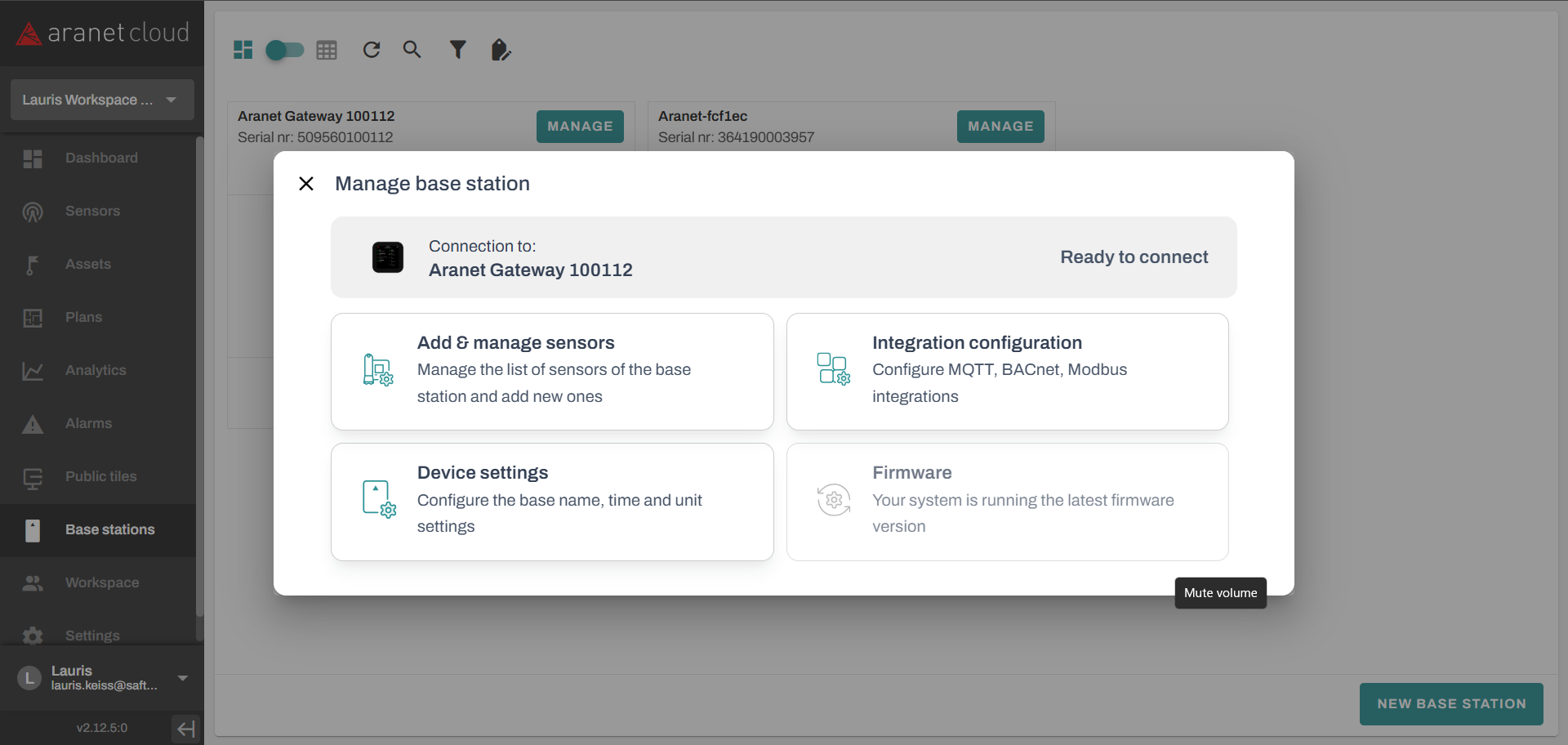Click the New Base Station button
The image size is (1568, 745).
[x=1450, y=703]
